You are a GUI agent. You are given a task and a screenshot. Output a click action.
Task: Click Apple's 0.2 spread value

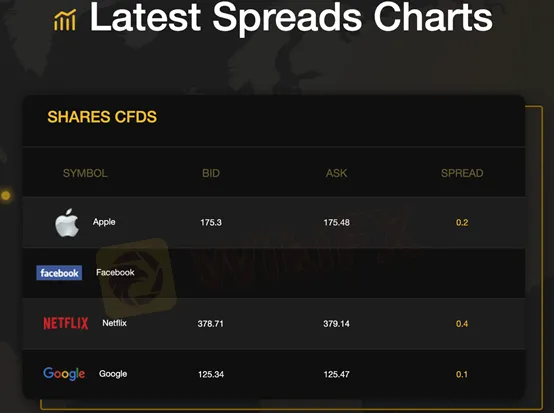pyautogui.click(x=462, y=223)
